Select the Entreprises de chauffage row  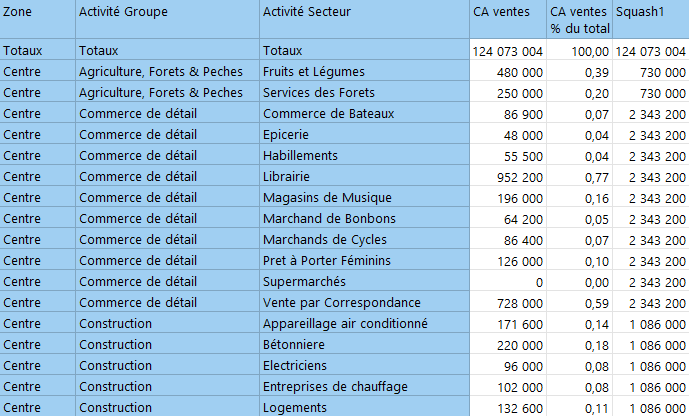344,387
